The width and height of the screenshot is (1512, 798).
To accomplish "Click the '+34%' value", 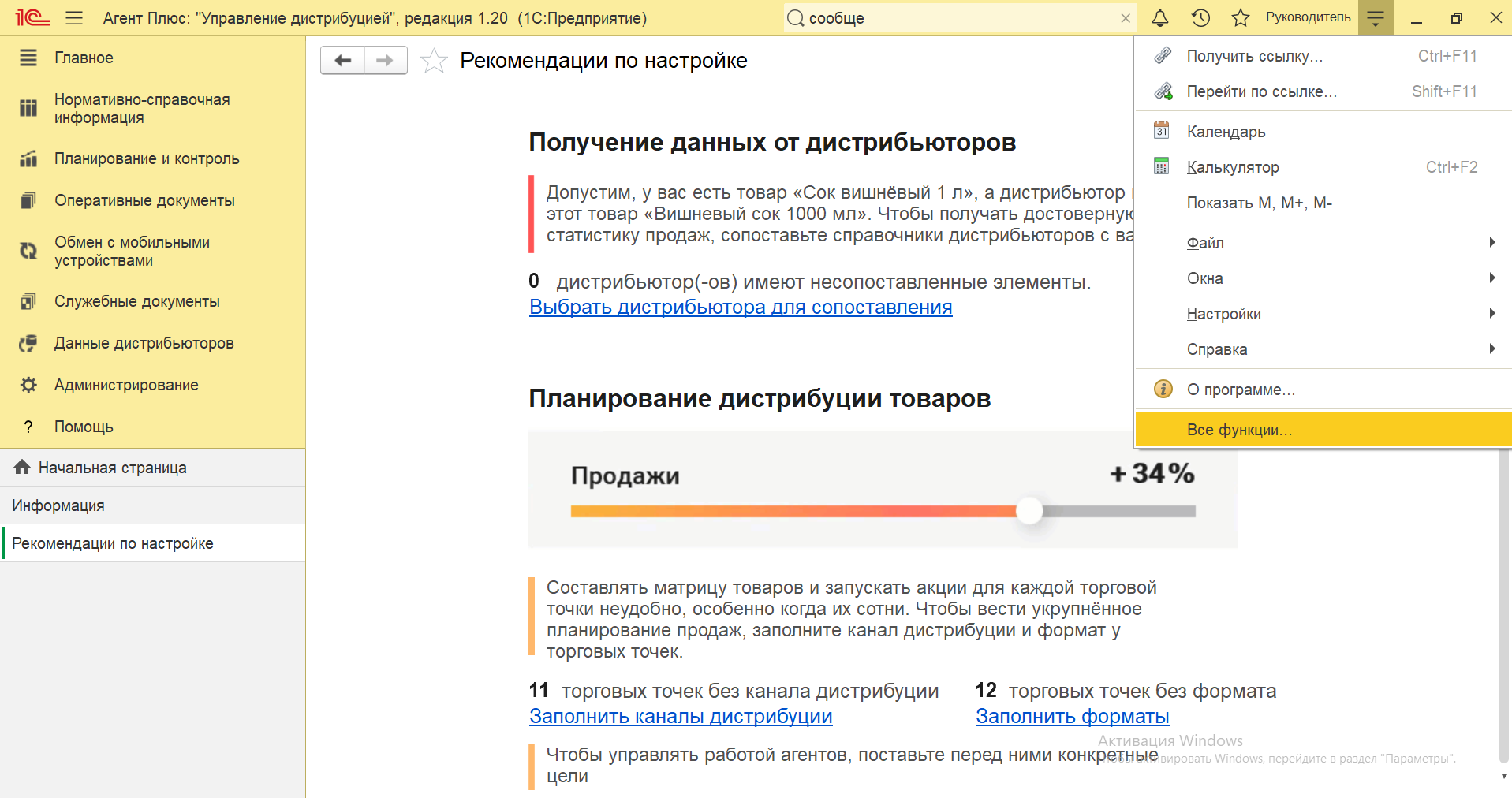I will pos(1152,473).
